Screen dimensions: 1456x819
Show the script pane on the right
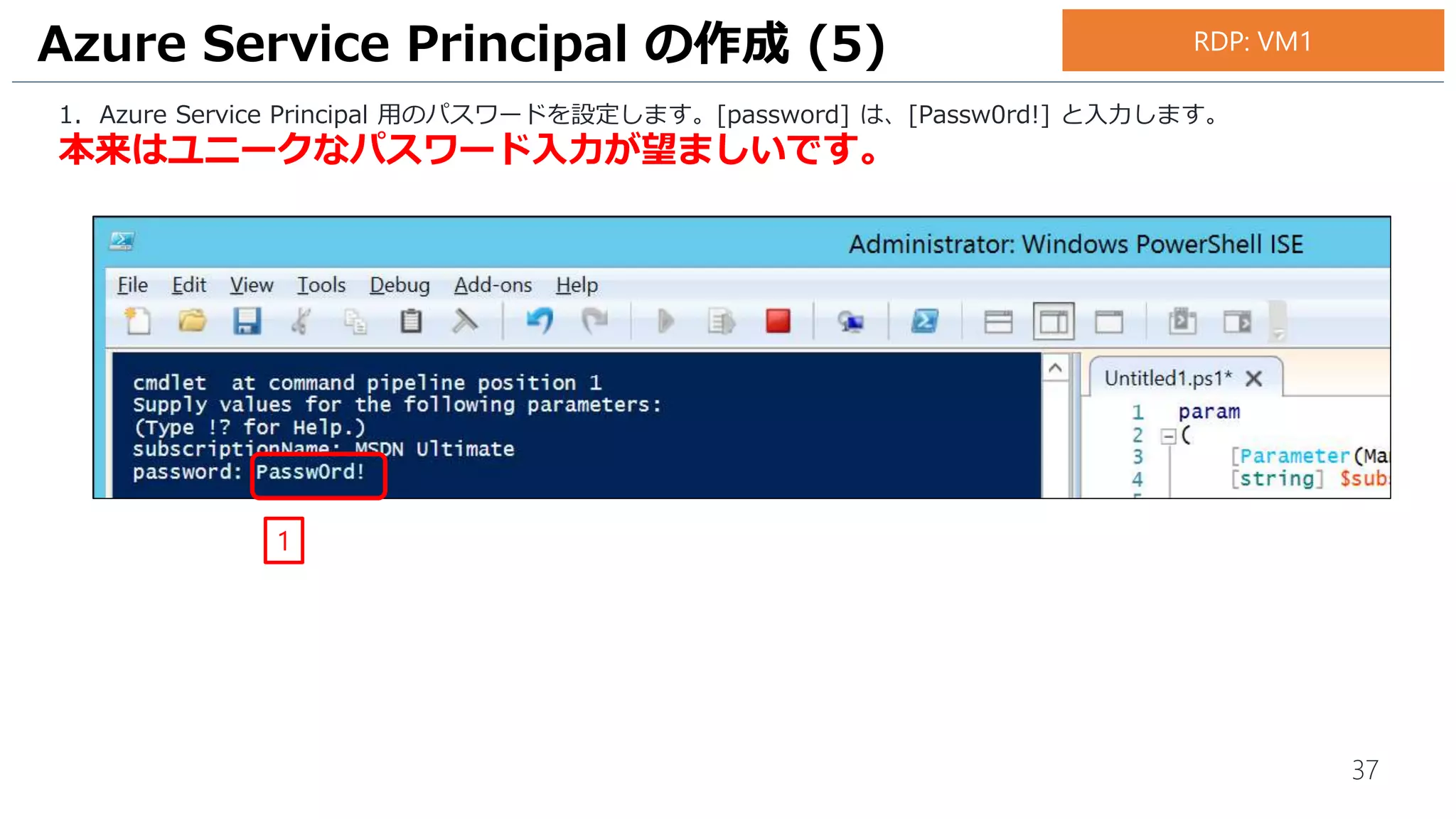tap(1054, 322)
